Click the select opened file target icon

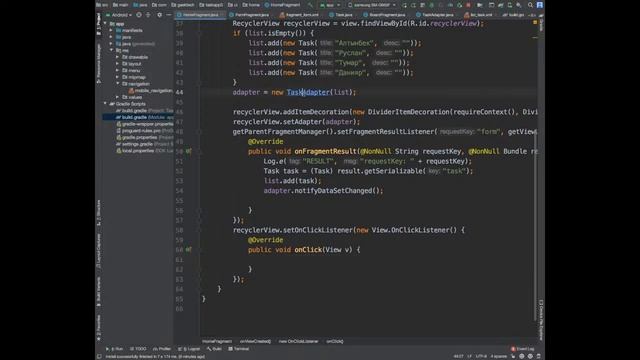(139, 15)
